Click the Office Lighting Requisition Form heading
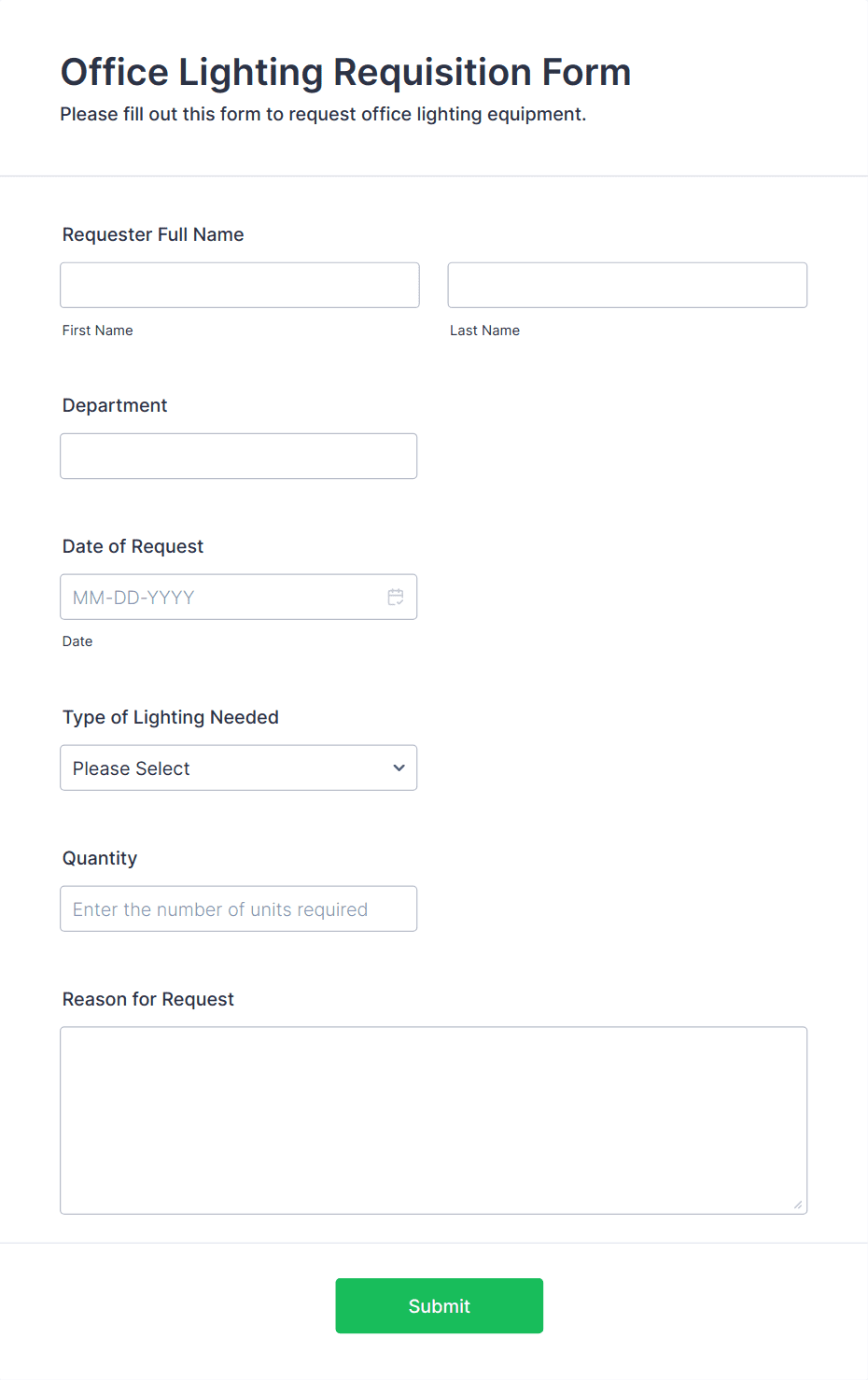Image resolution: width=868 pixels, height=1380 pixels. tap(346, 72)
